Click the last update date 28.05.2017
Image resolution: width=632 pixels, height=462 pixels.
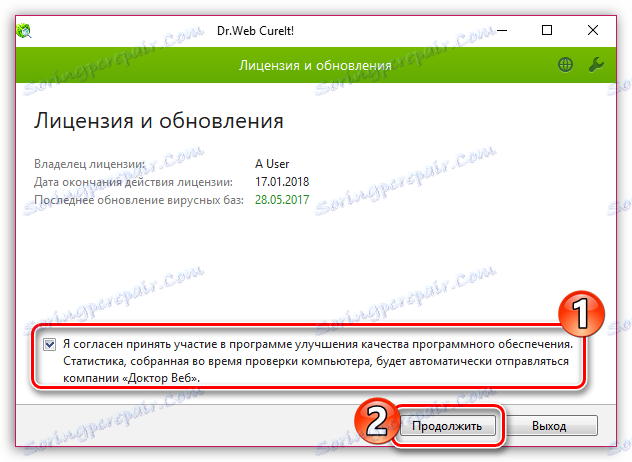(x=282, y=200)
